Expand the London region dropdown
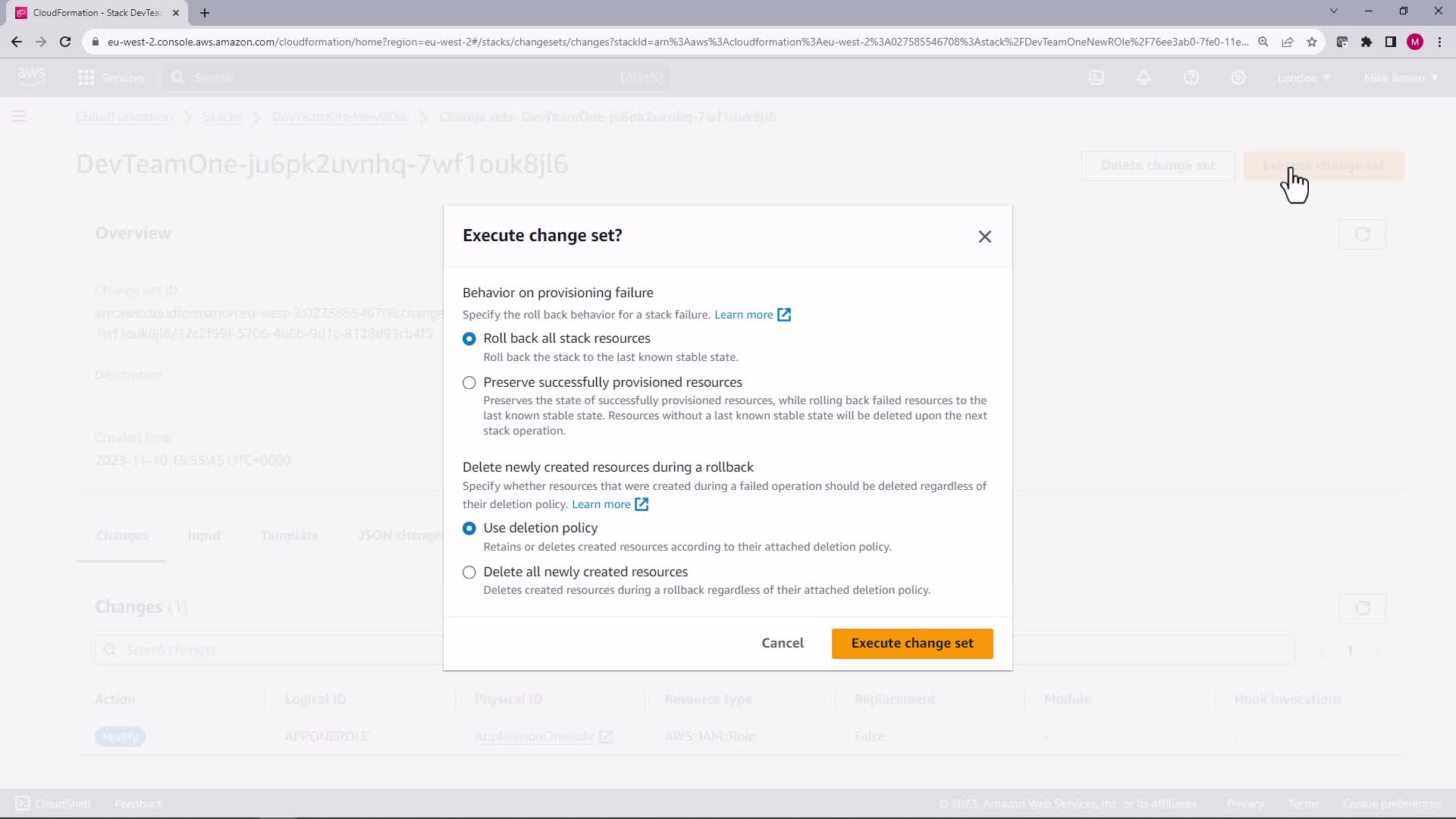1456x819 pixels. click(x=1303, y=78)
